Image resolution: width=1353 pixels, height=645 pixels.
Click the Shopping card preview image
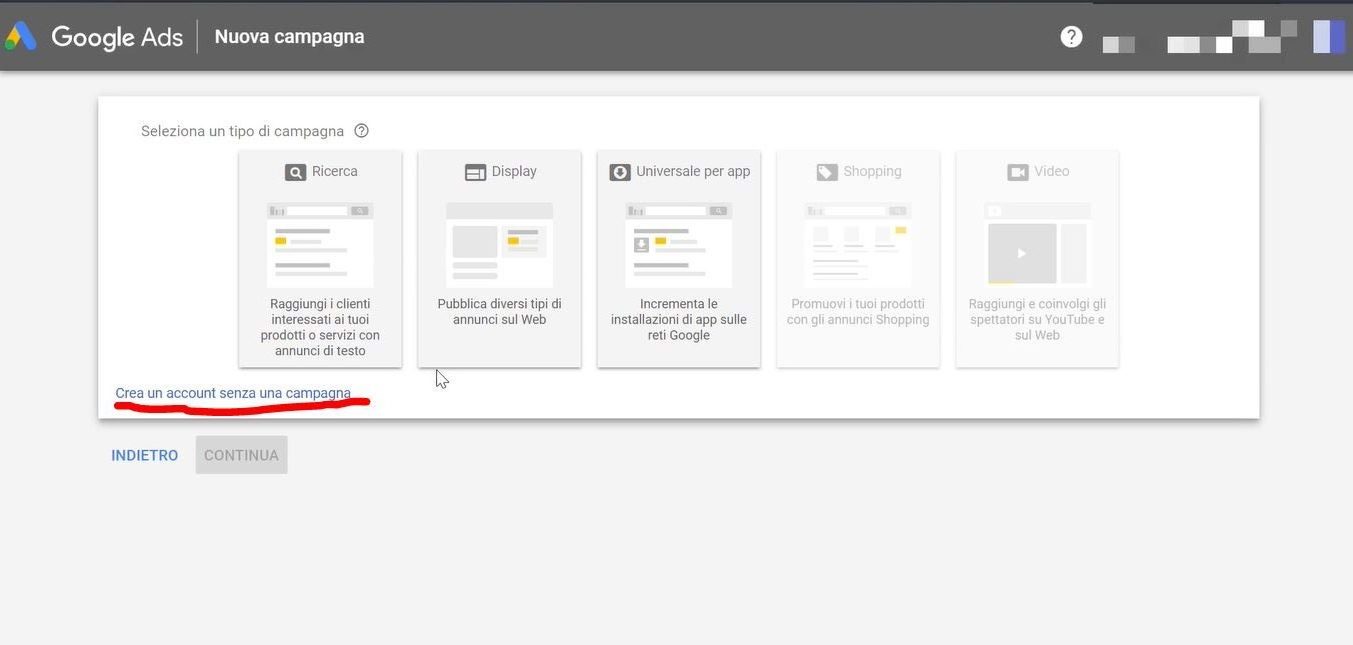click(857, 245)
